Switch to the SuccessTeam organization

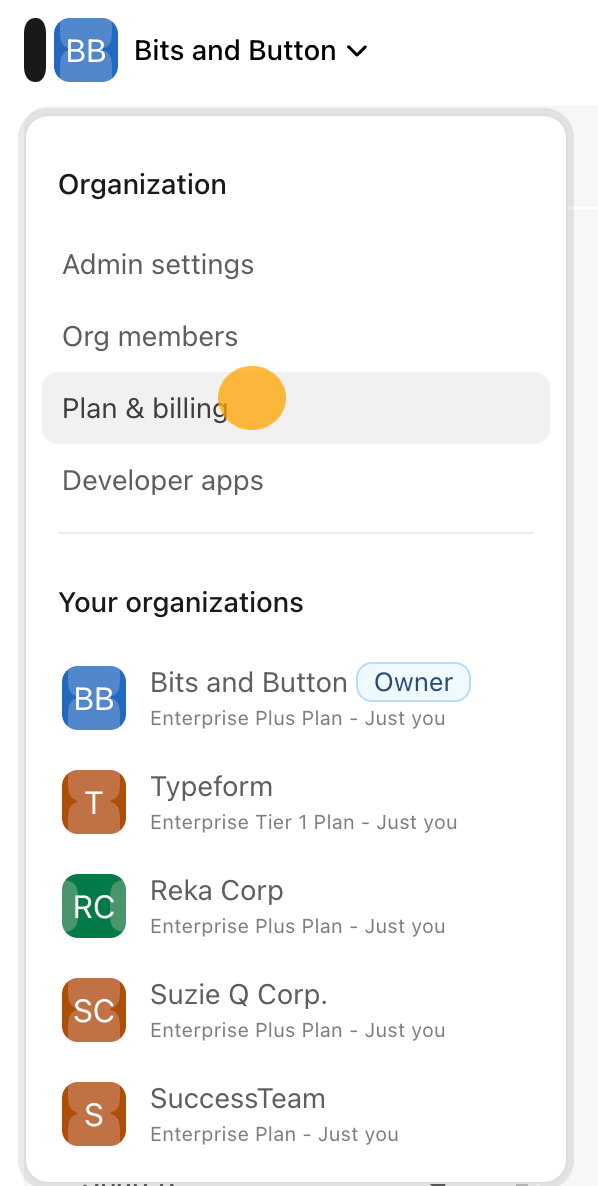coord(238,1098)
